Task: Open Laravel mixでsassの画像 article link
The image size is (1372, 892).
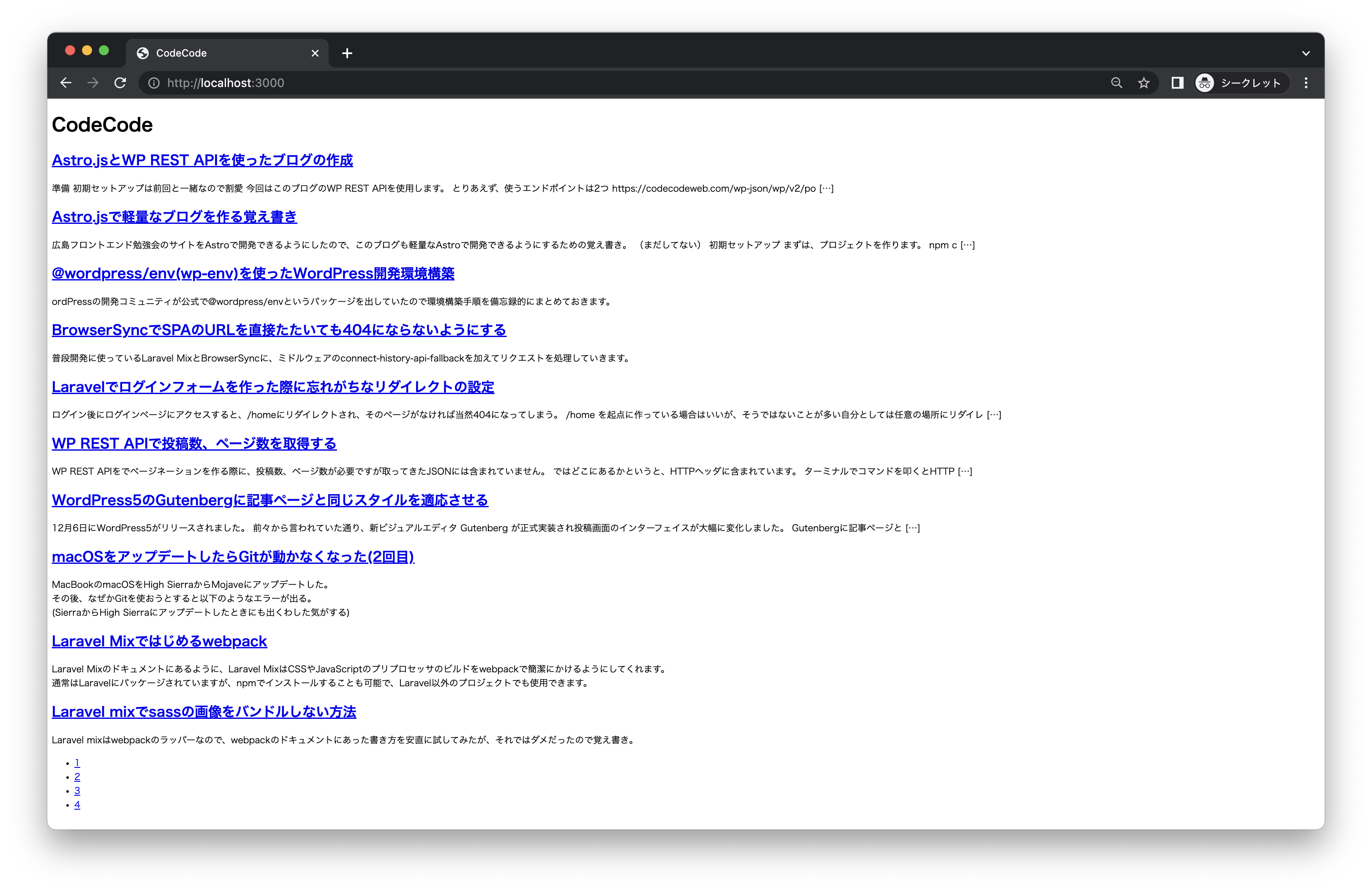Action: (x=204, y=712)
